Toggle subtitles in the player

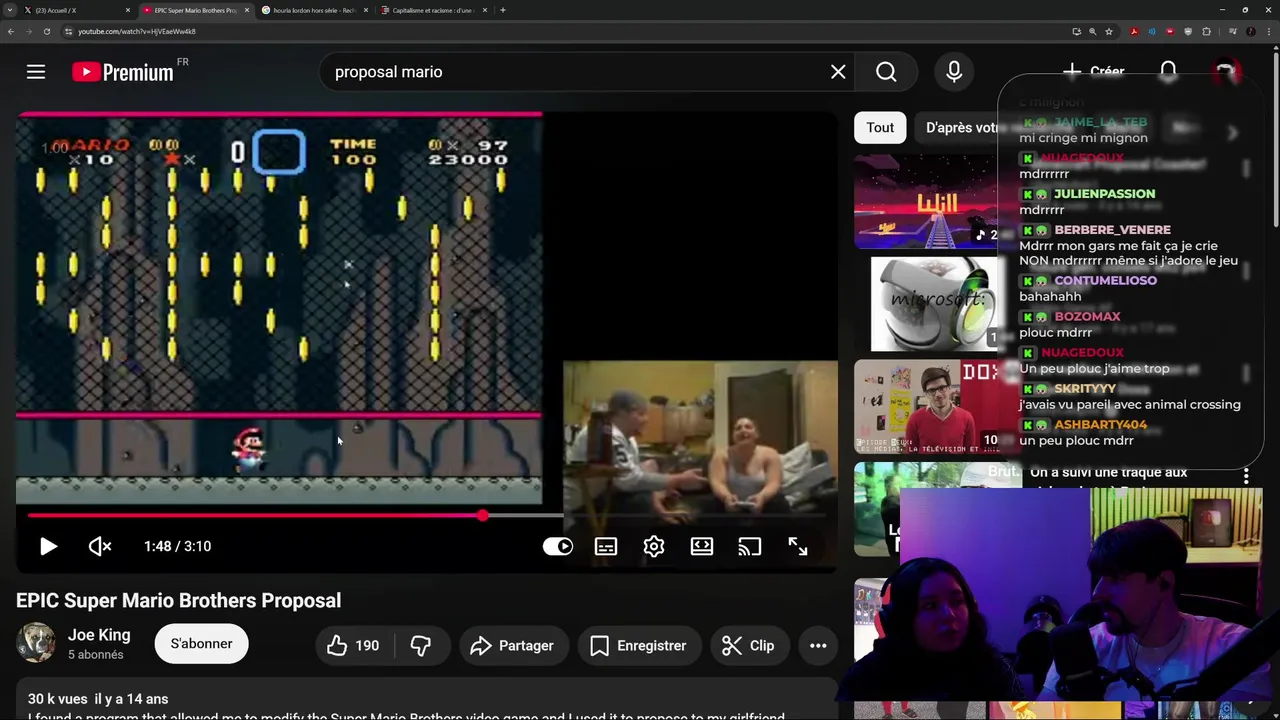click(606, 546)
